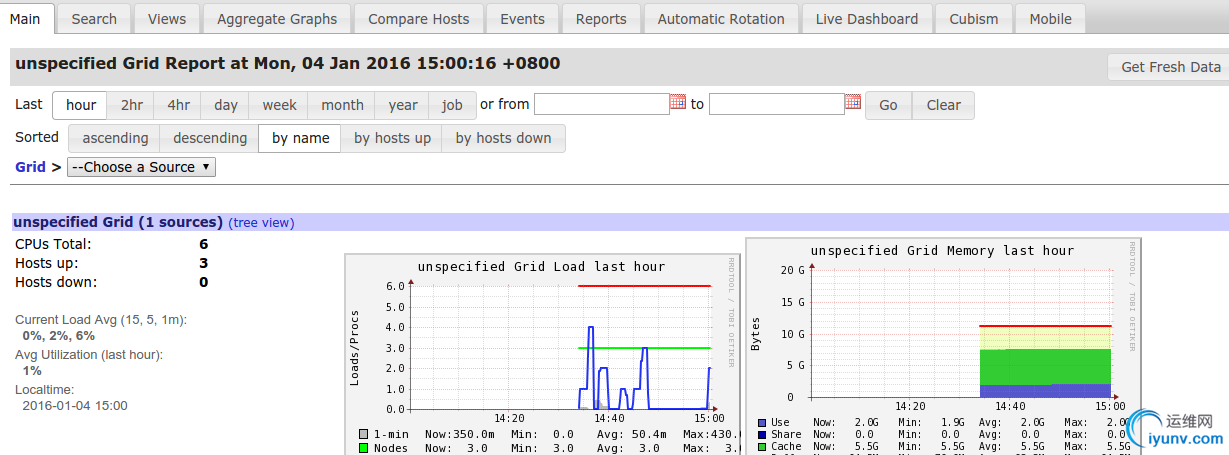This screenshot has height=455, width=1229.
Task: Select the Automatic Rotation tab
Action: 721,19
